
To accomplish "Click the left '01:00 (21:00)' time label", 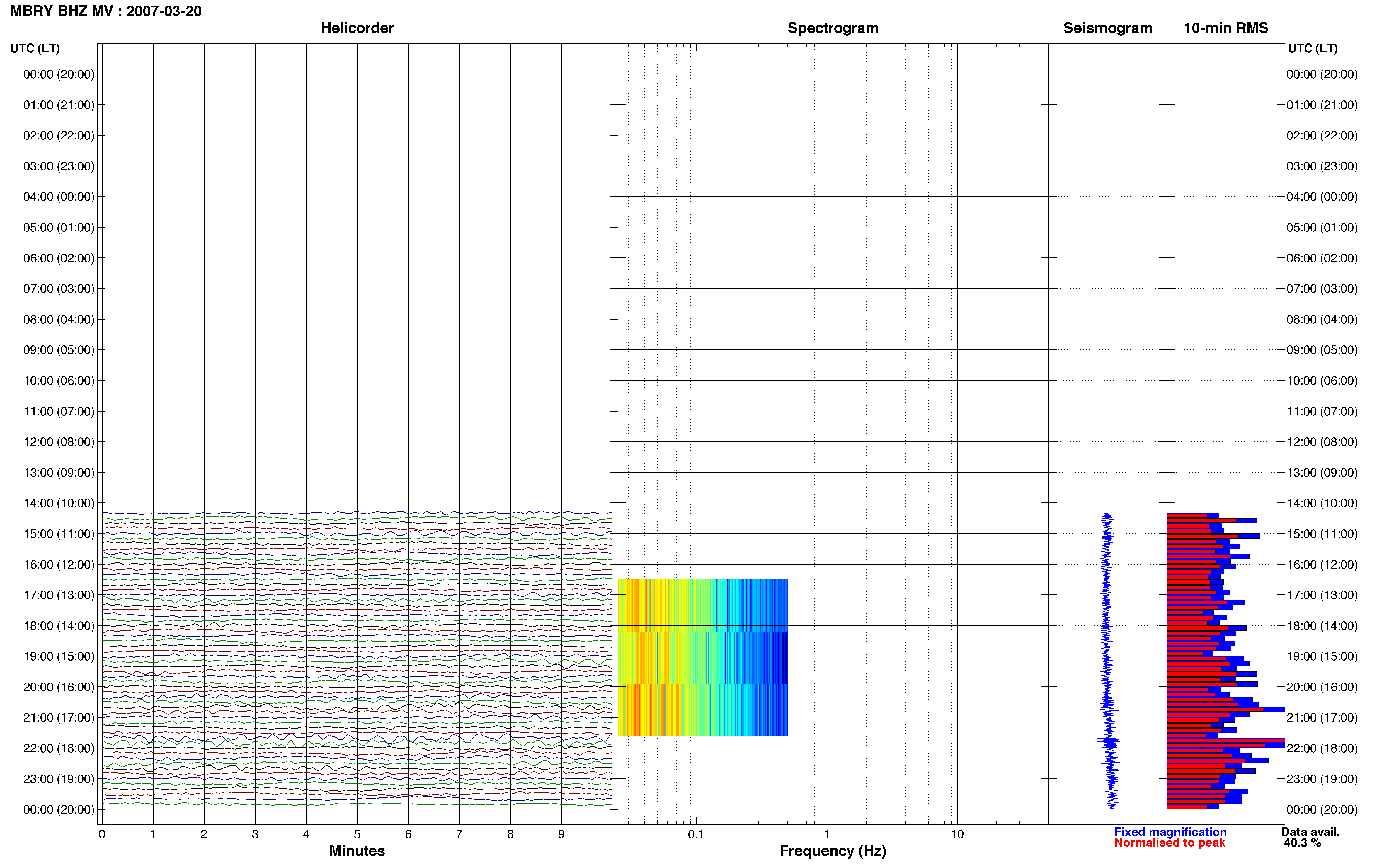I will pos(59,105).
